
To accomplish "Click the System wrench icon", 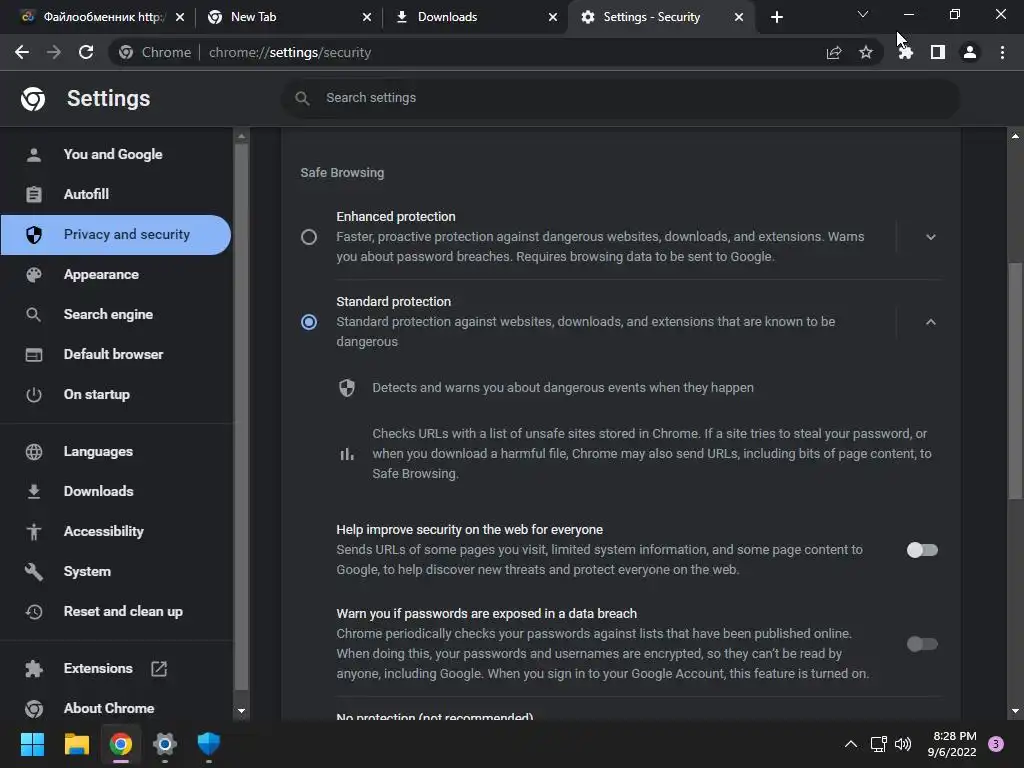I will tap(34, 571).
